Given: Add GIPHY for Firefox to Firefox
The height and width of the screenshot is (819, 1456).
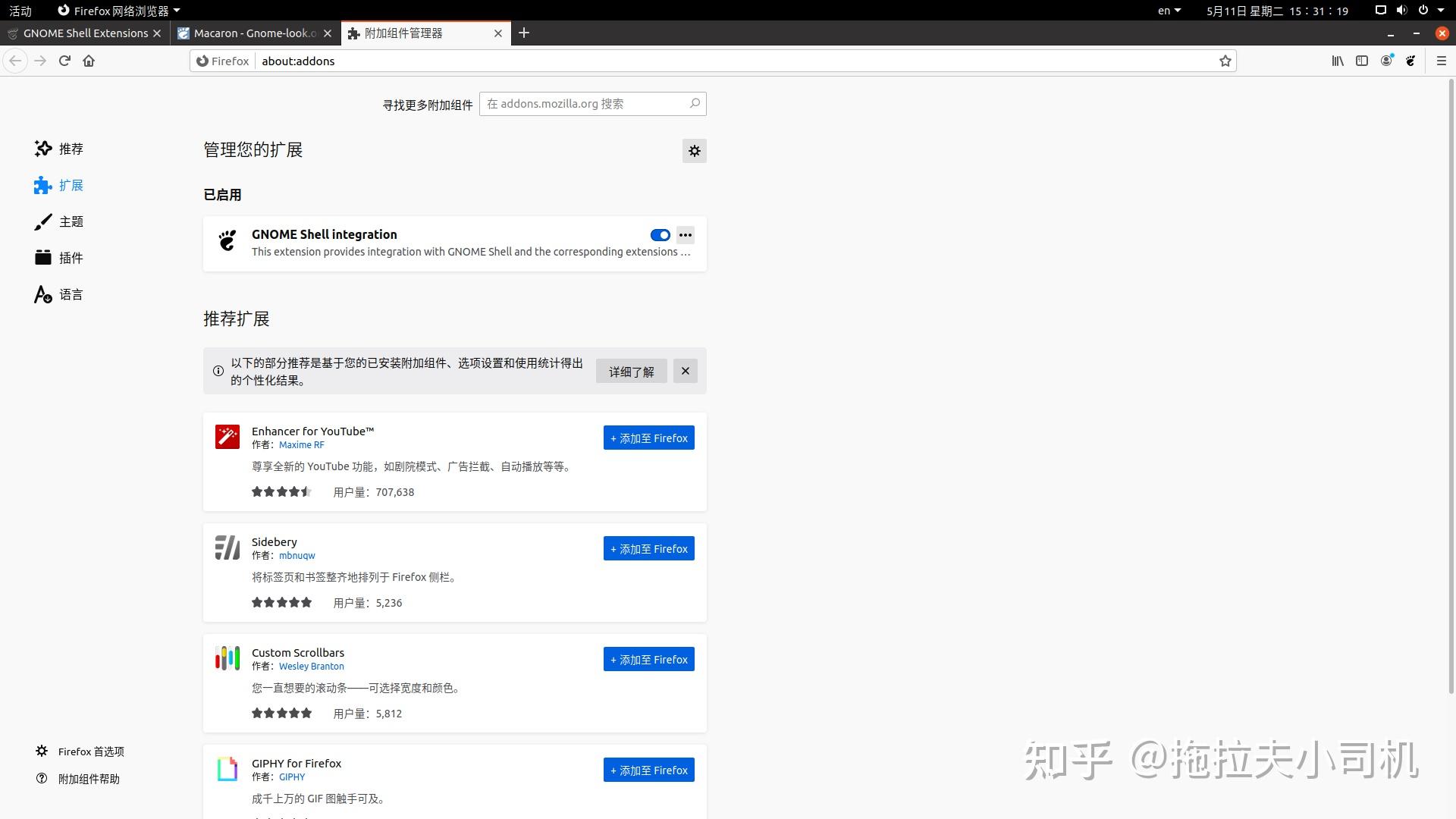Looking at the screenshot, I should pyautogui.click(x=649, y=770).
